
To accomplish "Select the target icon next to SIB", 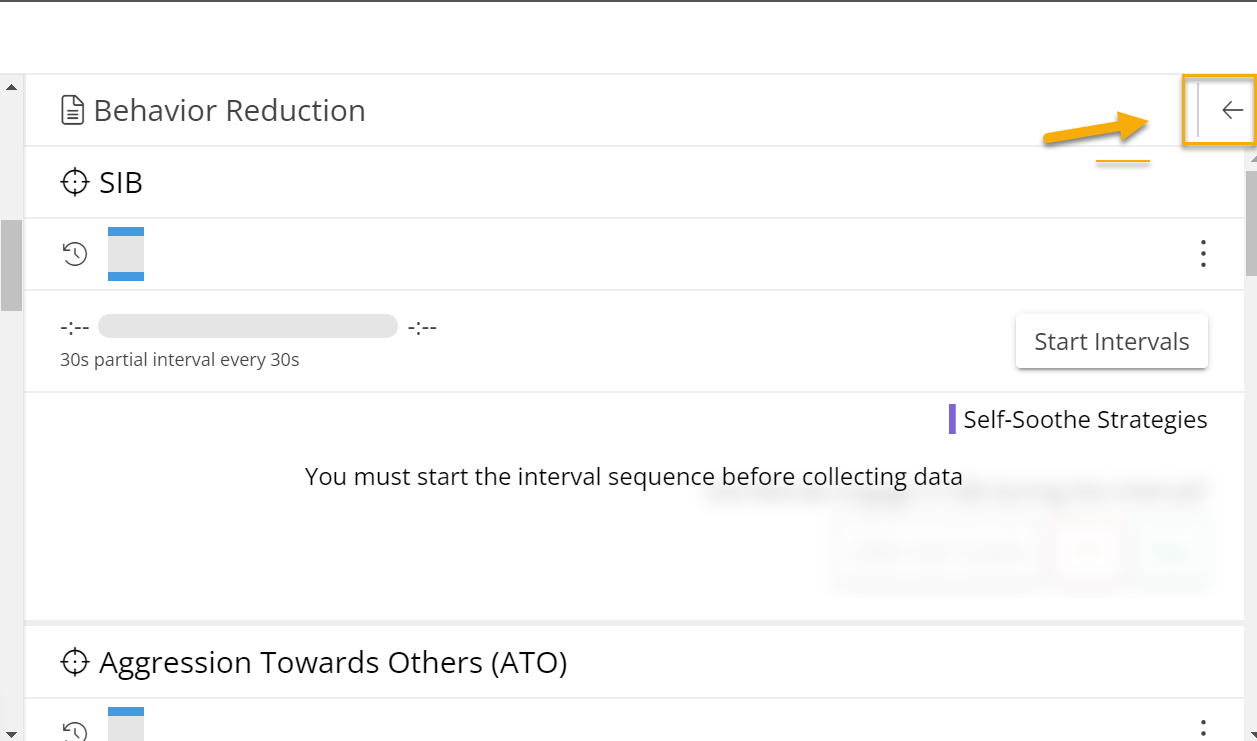I will point(74,182).
